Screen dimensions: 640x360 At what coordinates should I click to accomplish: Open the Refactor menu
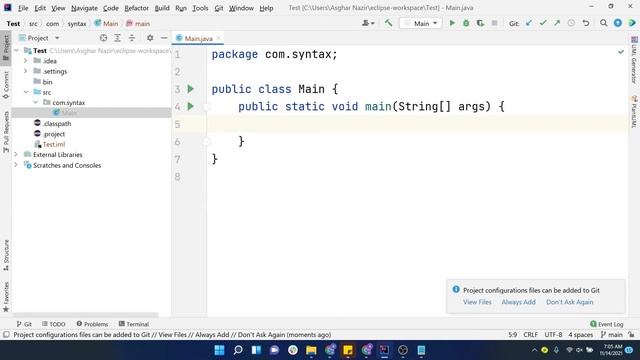136,8
